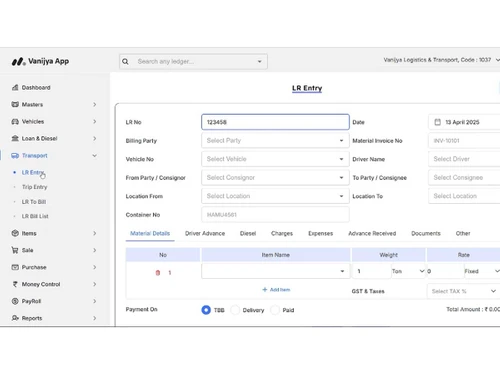This screenshot has width=500, height=375.
Task: Switch to the Documents tab
Action: (x=426, y=233)
